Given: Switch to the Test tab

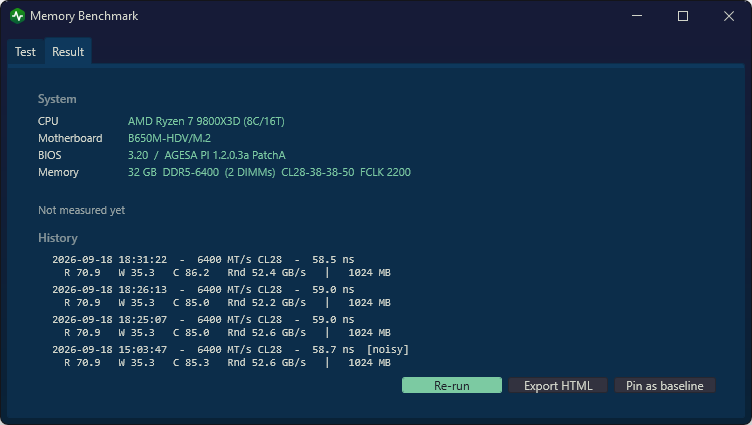Looking at the screenshot, I should (25, 52).
